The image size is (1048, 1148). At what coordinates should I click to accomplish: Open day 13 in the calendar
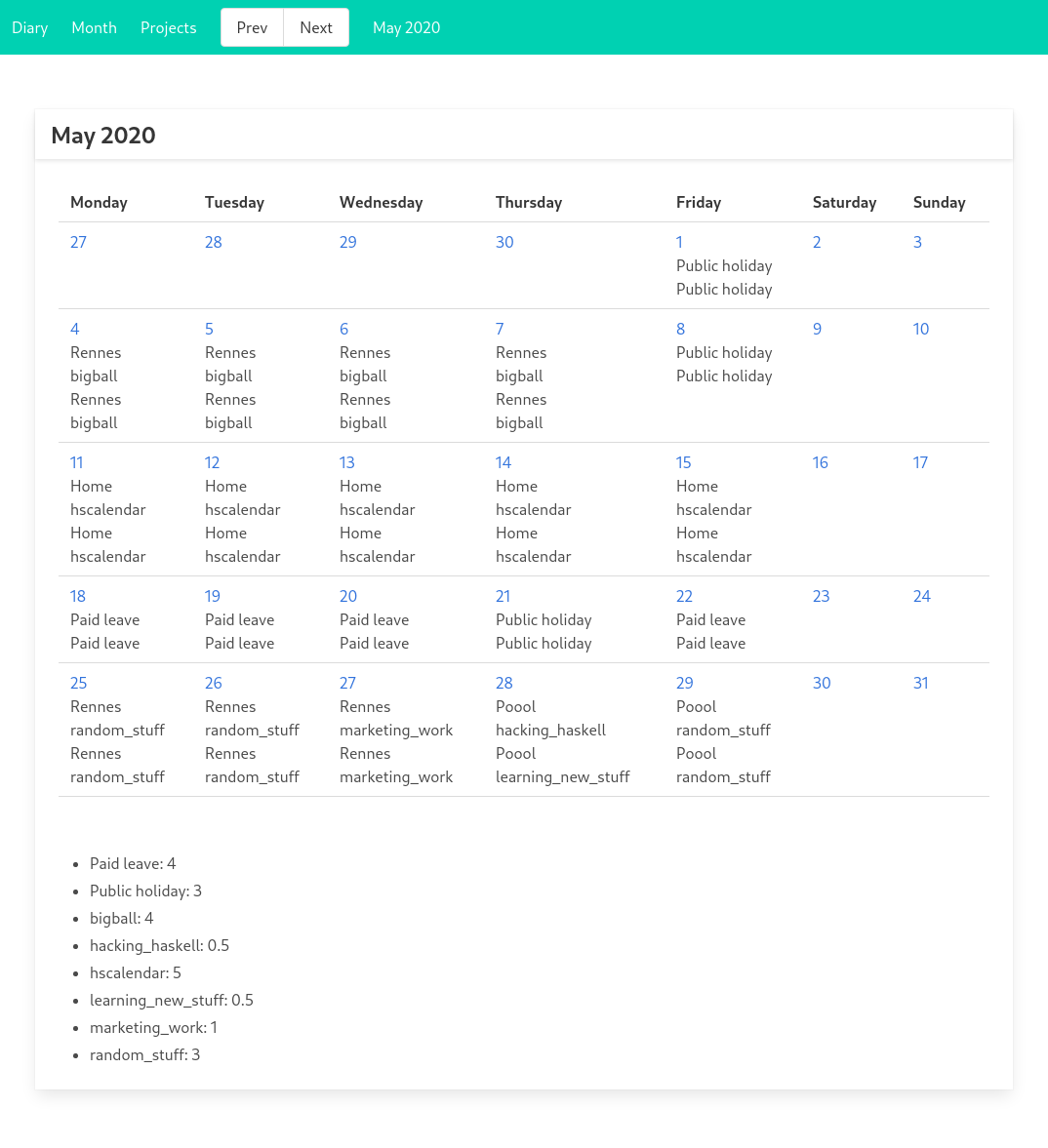[x=347, y=462]
